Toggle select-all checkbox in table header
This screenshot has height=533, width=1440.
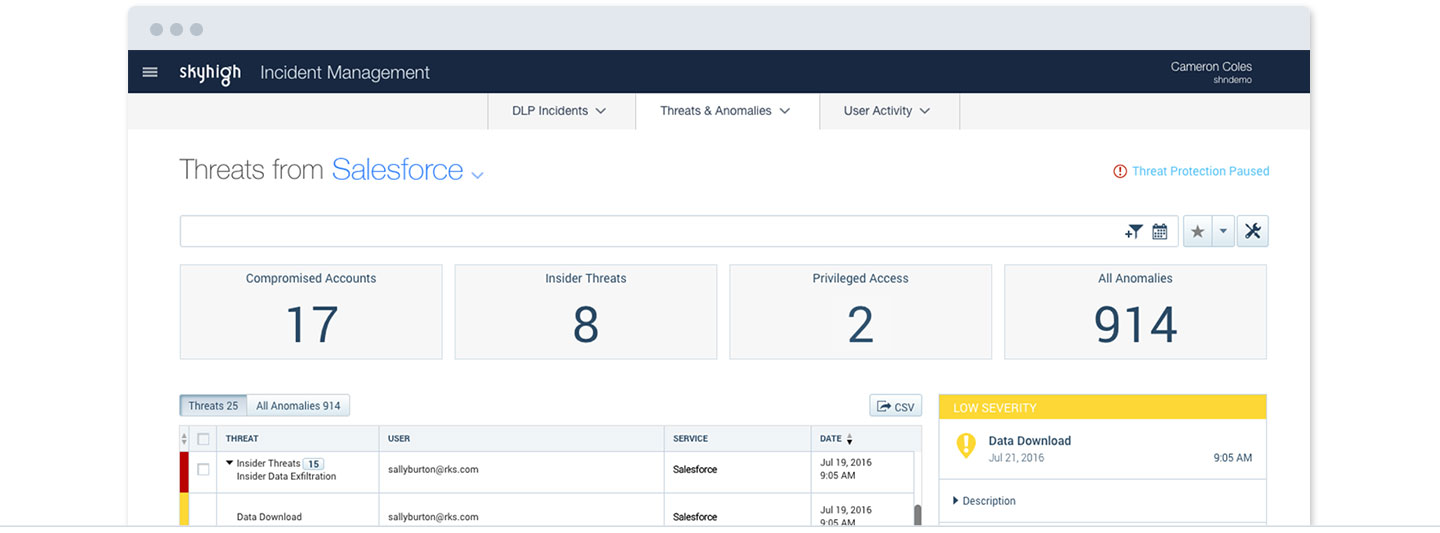click(x=203, y=439)
